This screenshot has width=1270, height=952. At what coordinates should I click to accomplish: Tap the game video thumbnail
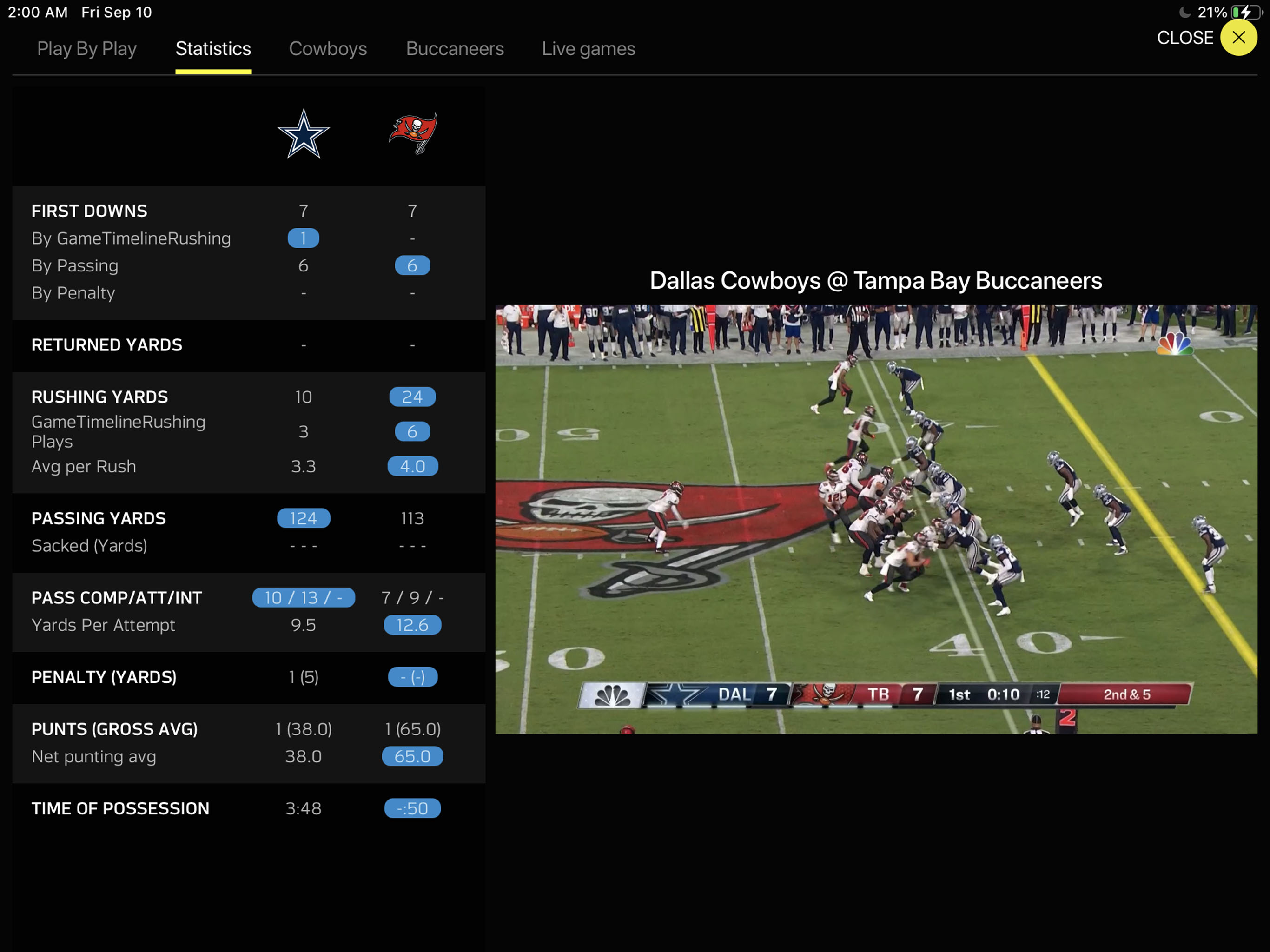point(876,519)
